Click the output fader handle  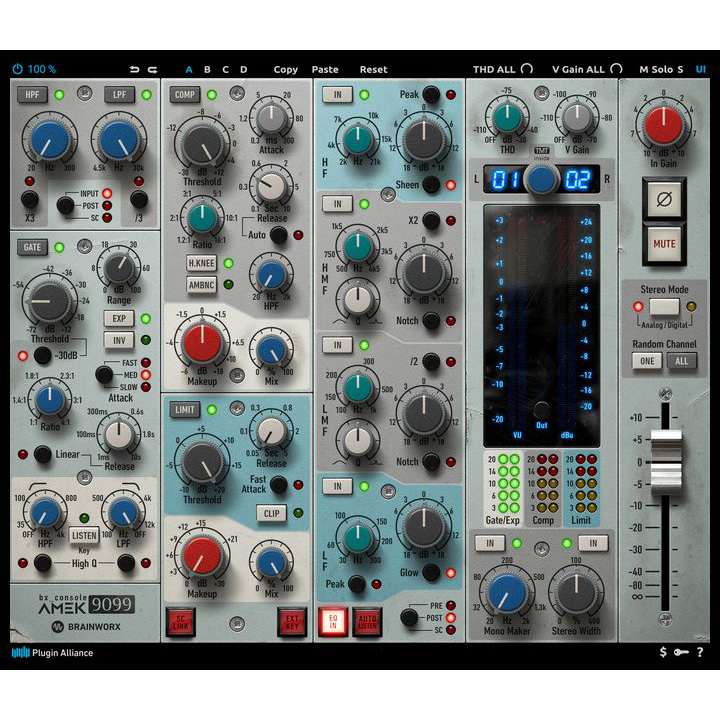click(x=666, y=462)
